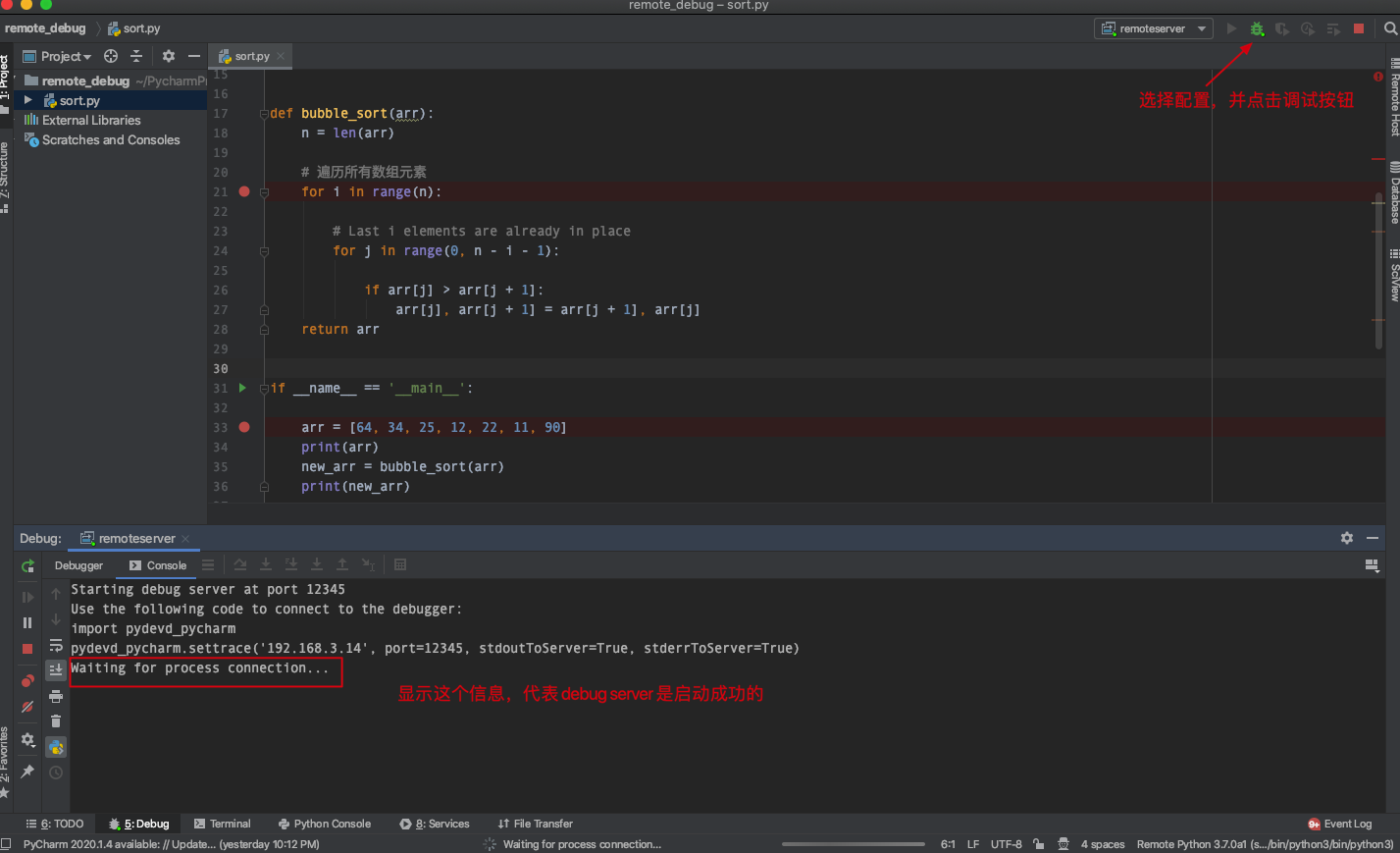
Task: Collapse for-loop fold marker at line 21
Action: [264, 192]
